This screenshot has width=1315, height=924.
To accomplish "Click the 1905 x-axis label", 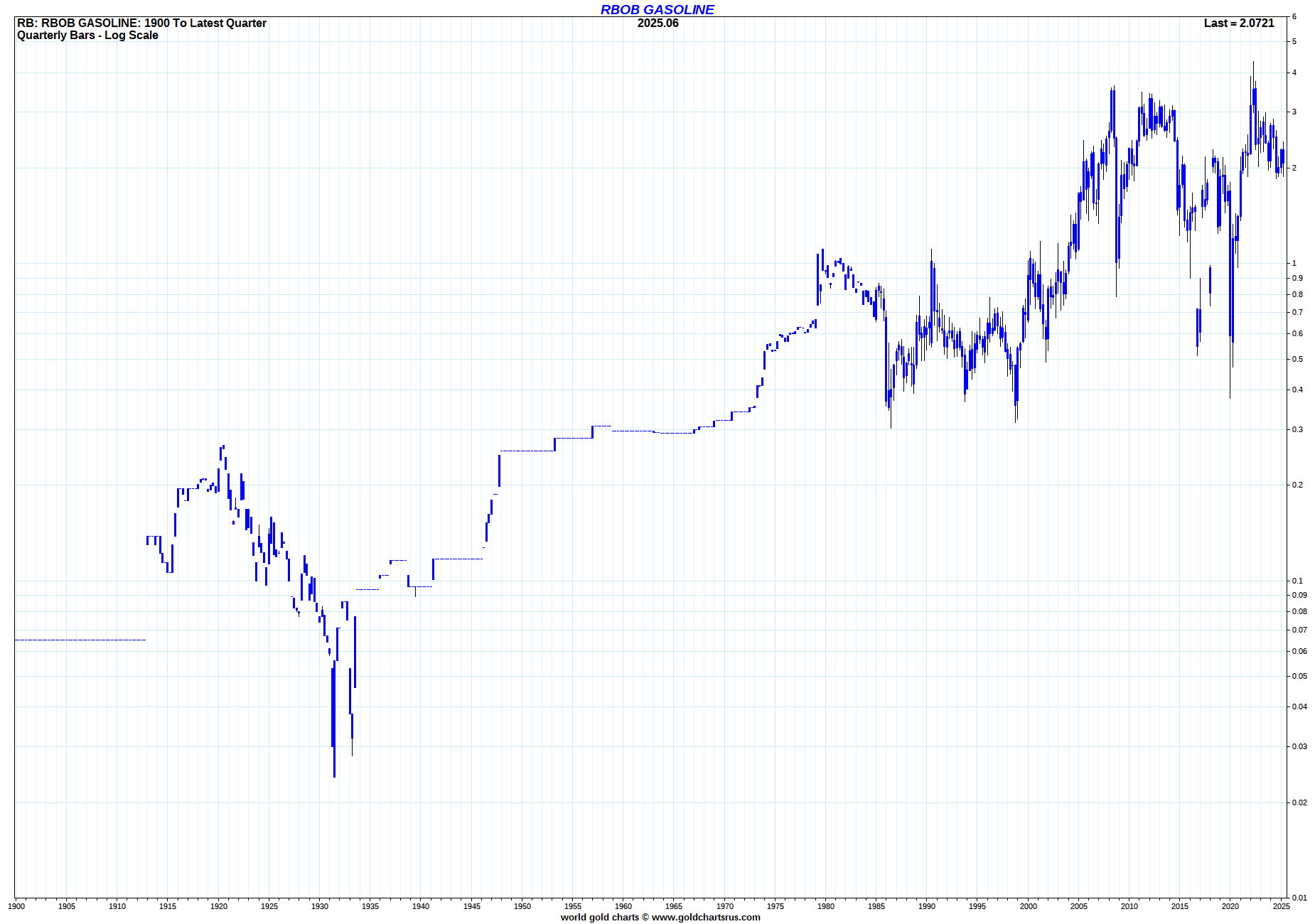I will pos(67,906).
